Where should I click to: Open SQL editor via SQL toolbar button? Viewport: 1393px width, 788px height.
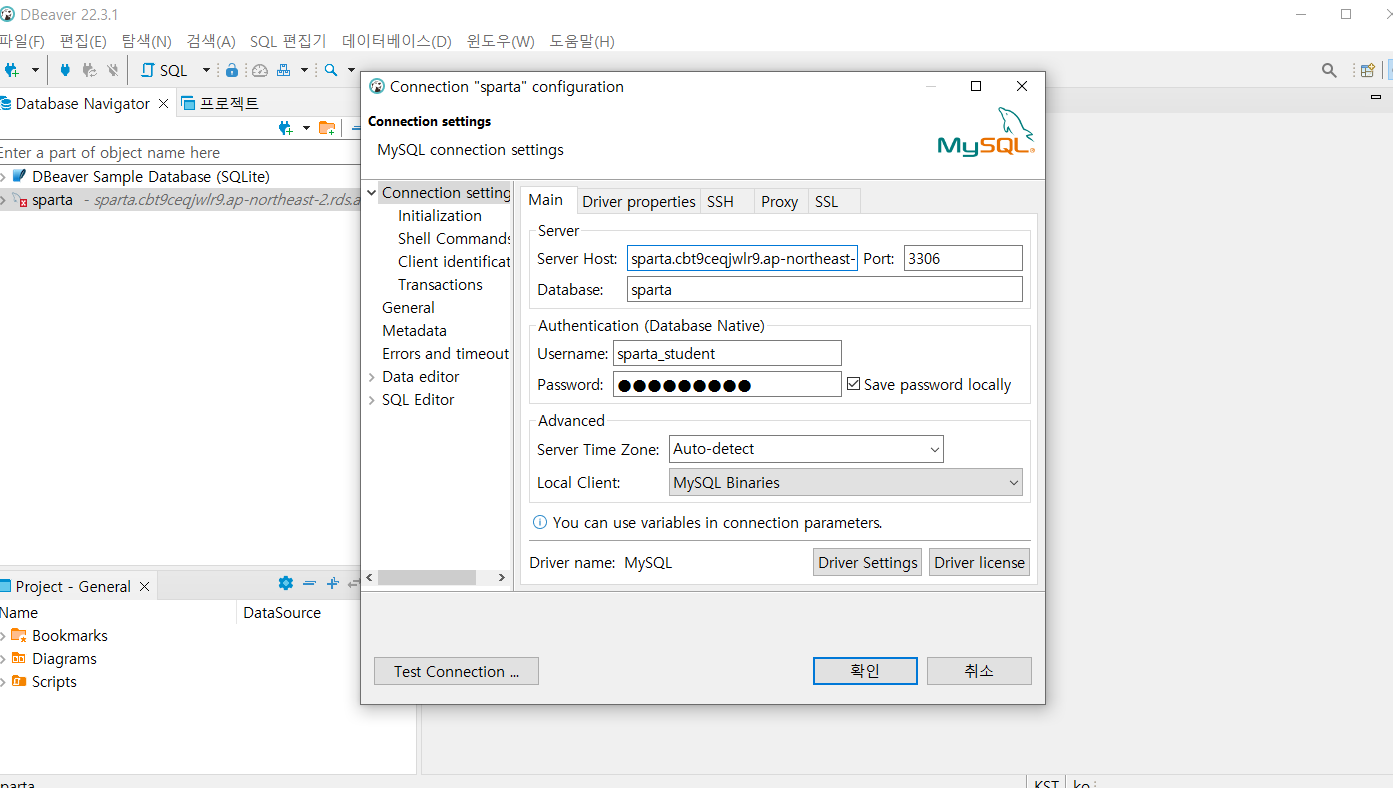point(165,70)
